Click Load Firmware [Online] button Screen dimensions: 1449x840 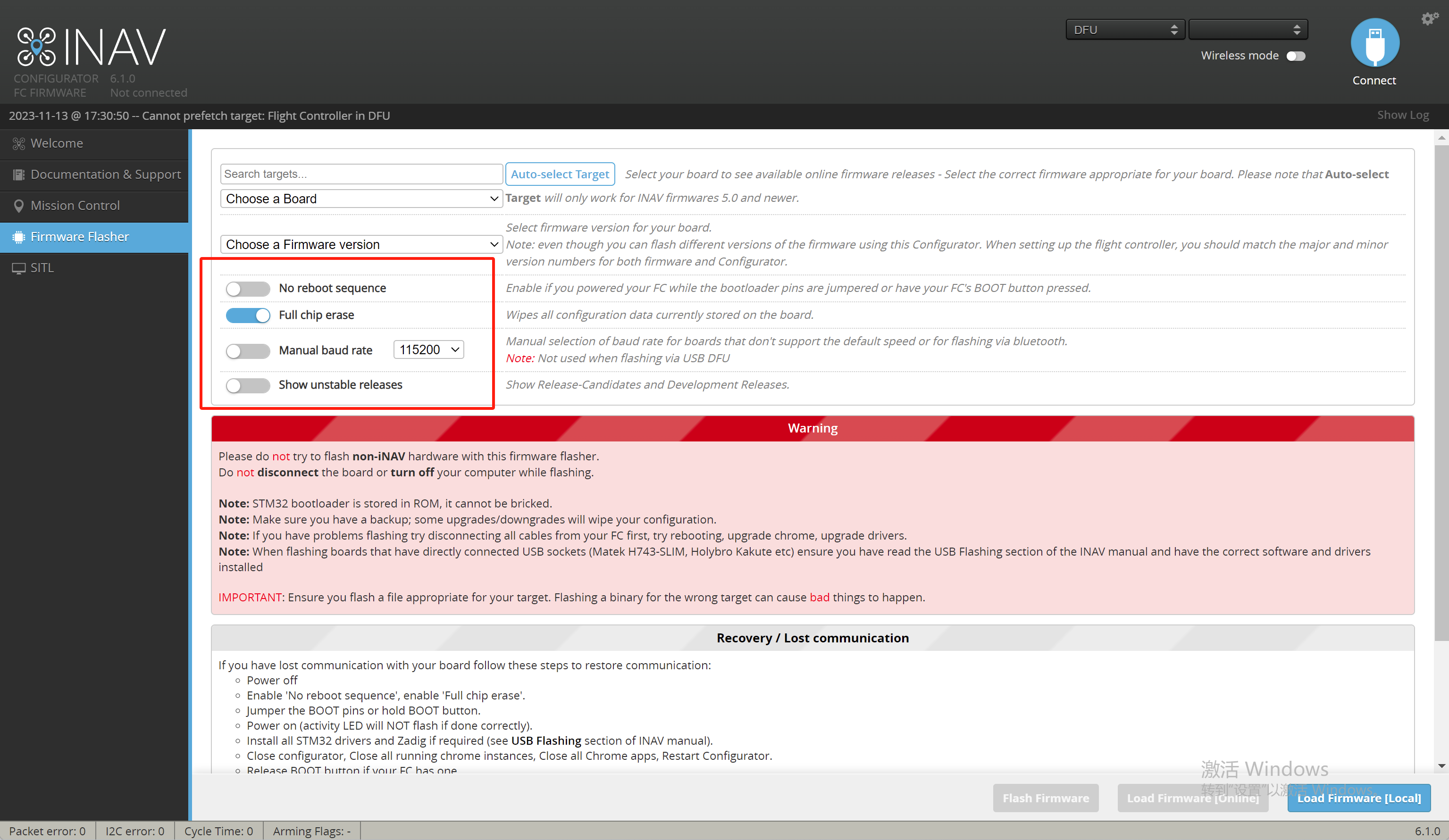(x=1192, y=798)
